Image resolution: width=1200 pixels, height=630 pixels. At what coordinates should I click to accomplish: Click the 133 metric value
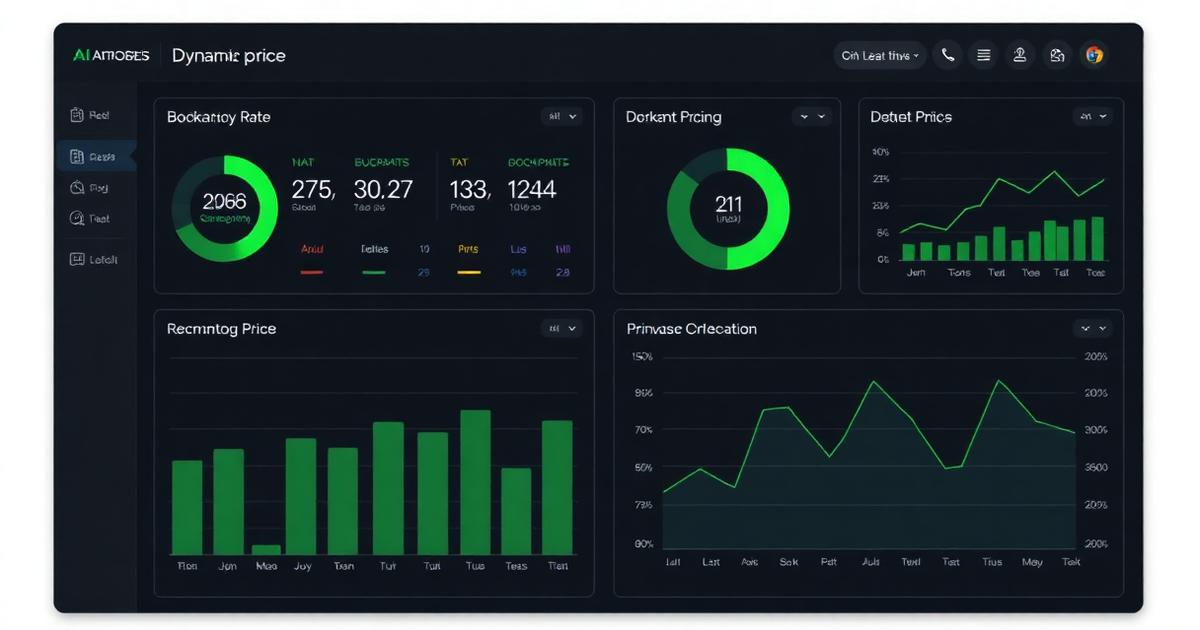tap(469, 189)
